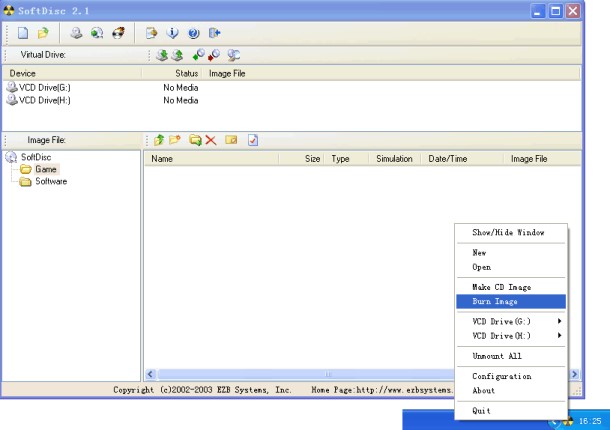Screen dimensions: 610x430
Task: Choose About menu entry
Action: [511, 390]
